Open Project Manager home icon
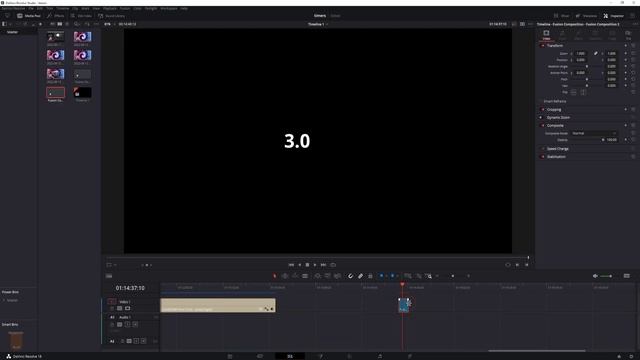This screenshot has height=360, width=640. tap(619, 356)
